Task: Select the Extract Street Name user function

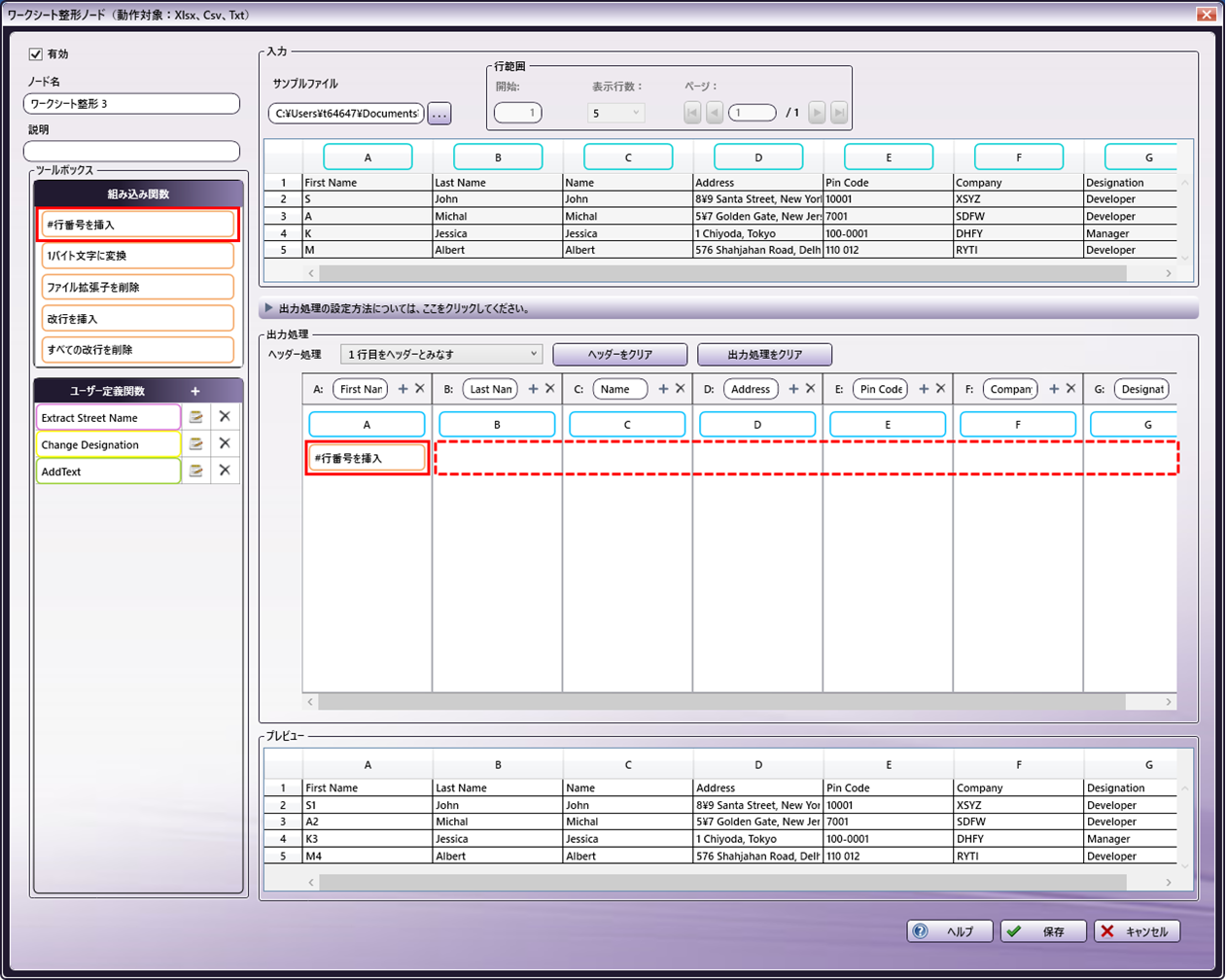Action: click(108, 417)
